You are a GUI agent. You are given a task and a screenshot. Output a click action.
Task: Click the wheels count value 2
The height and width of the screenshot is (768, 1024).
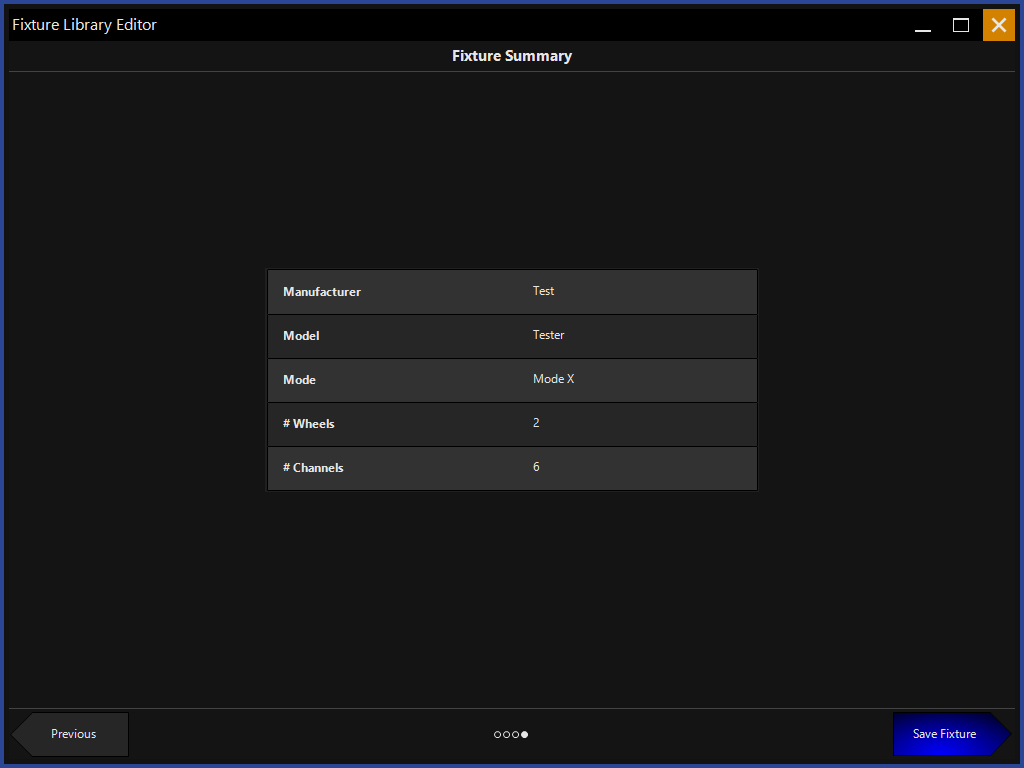tap(536, 423)
